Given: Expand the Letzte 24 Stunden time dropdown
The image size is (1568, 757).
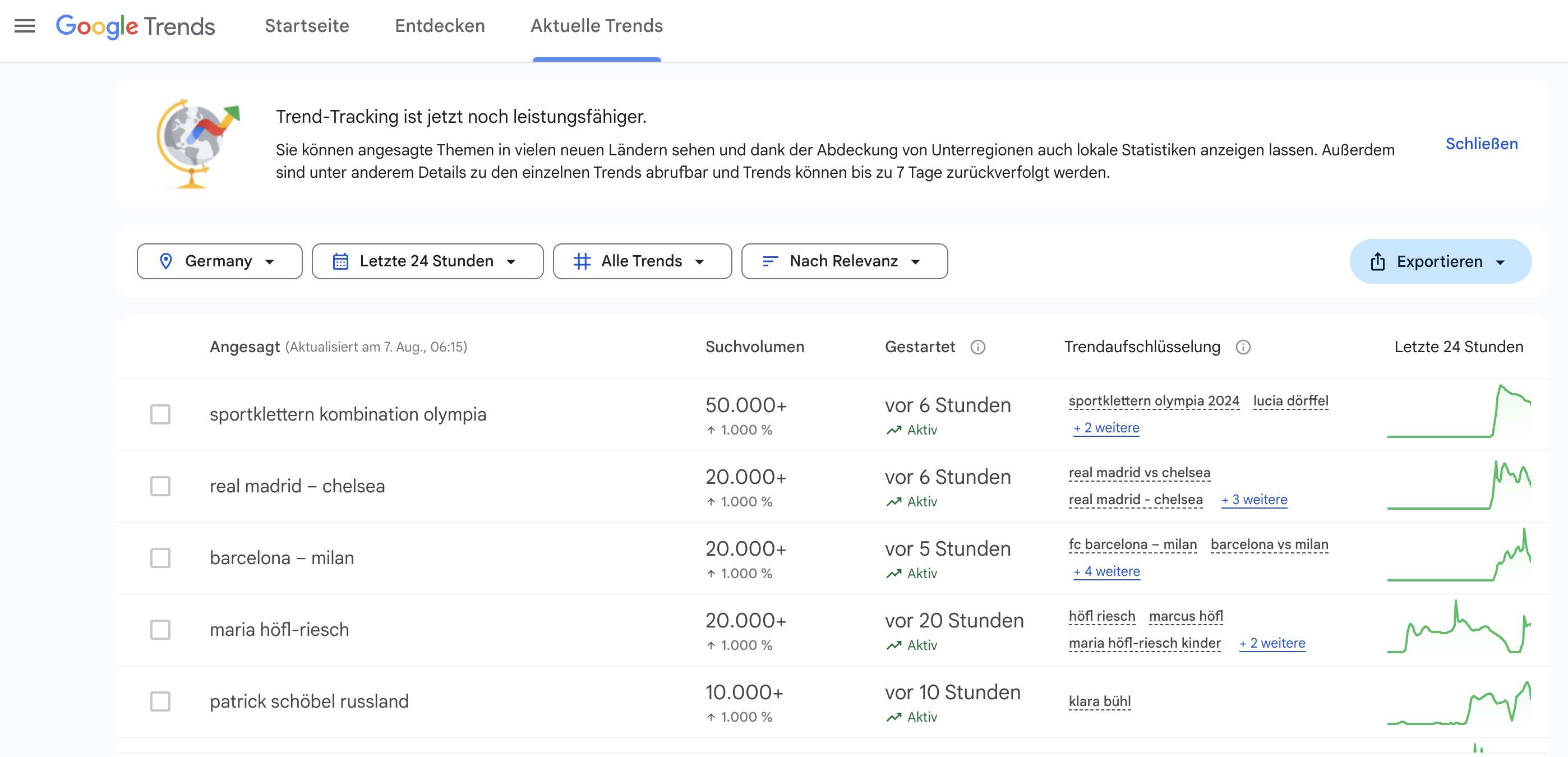Looking at the screenshot, I should [x=511, y=261].
